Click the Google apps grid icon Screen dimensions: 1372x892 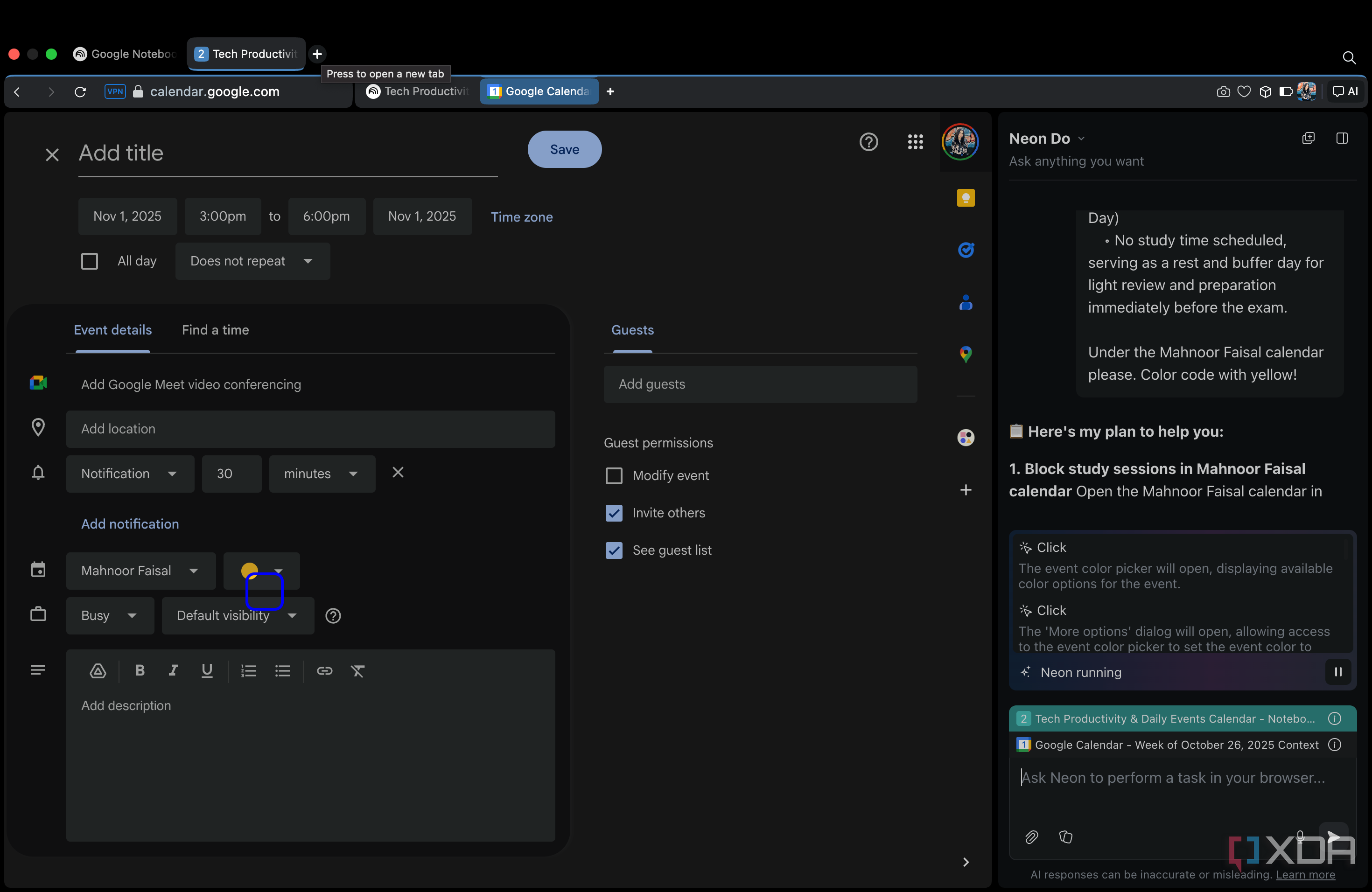[x=916, y=142]
